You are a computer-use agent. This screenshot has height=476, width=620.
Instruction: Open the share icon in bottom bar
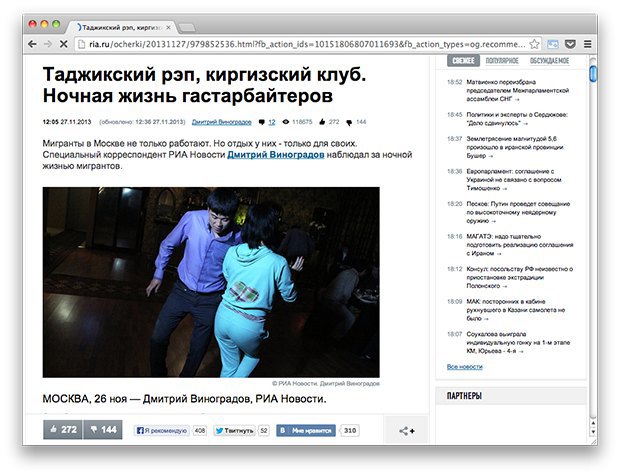pos(407,430)
